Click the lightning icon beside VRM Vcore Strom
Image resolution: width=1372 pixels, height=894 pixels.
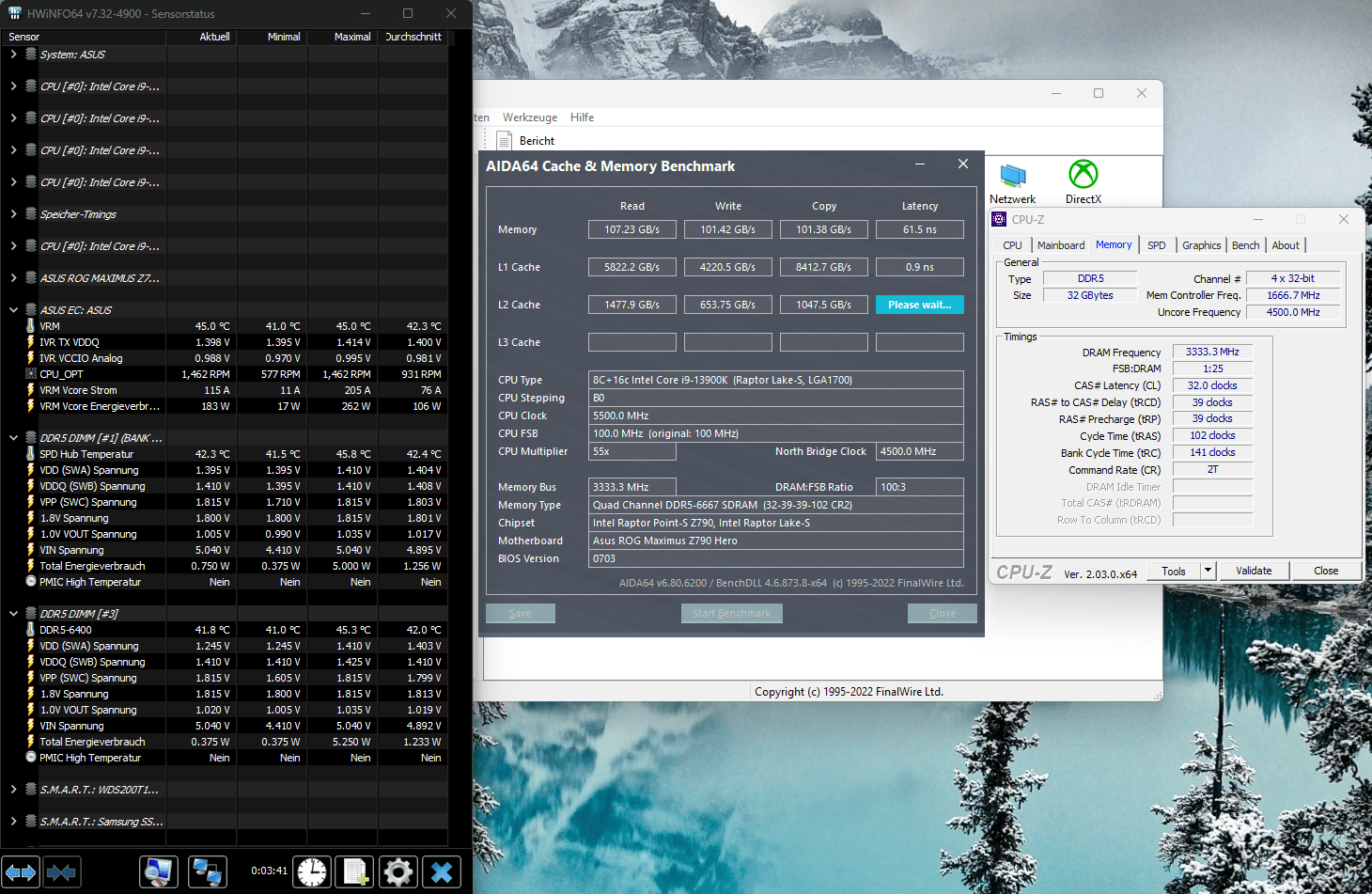31,390
